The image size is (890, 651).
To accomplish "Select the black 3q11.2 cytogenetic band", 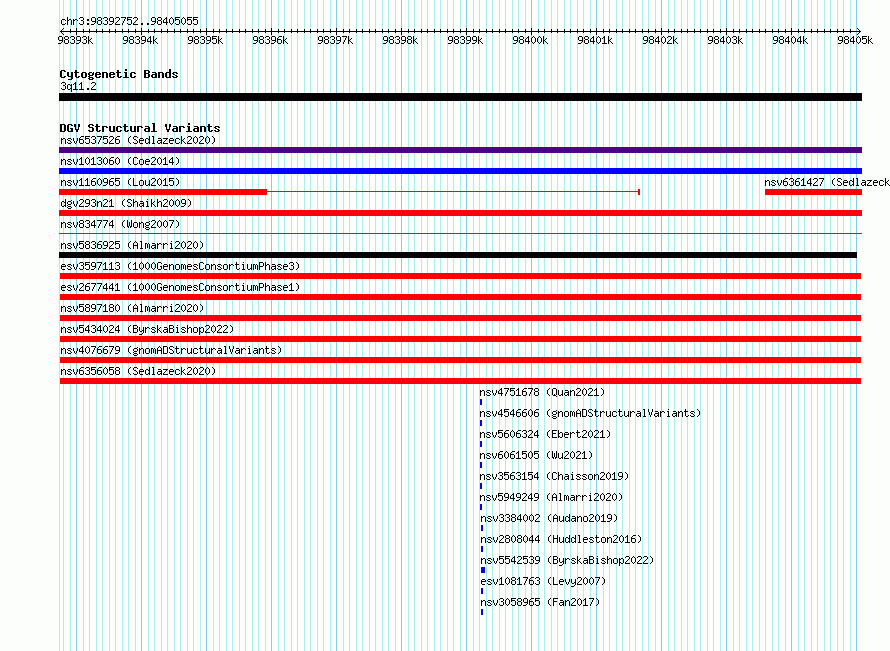I will 460,97.
